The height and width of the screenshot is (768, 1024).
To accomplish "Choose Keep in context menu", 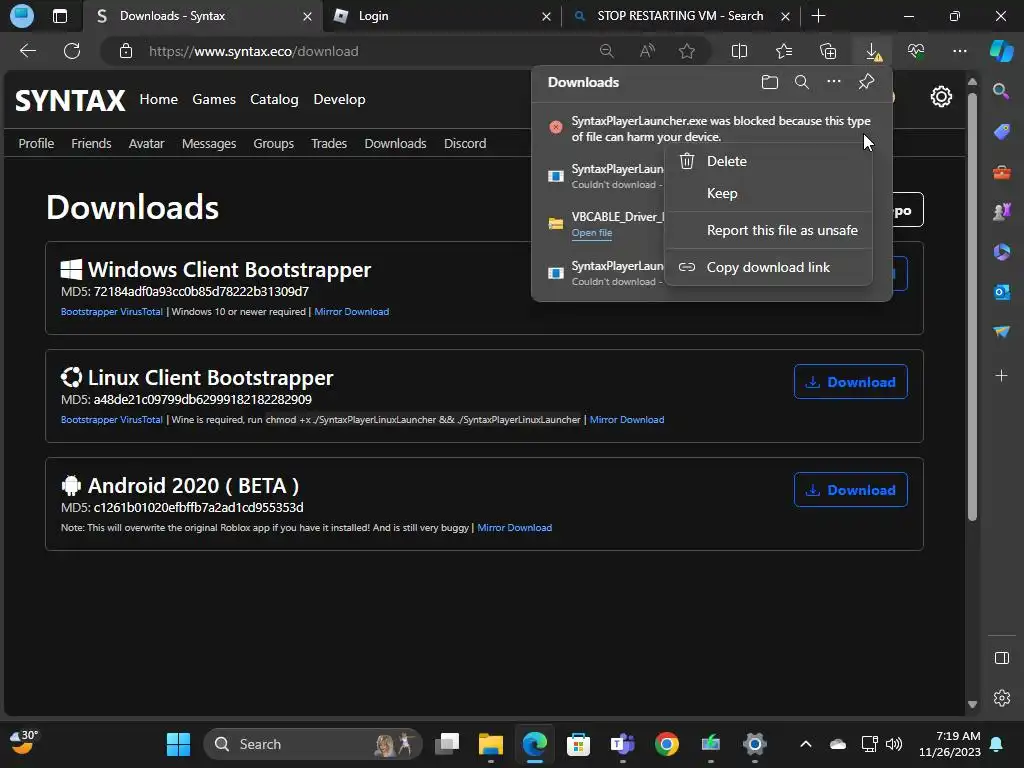I will click(x=768, y=193).
